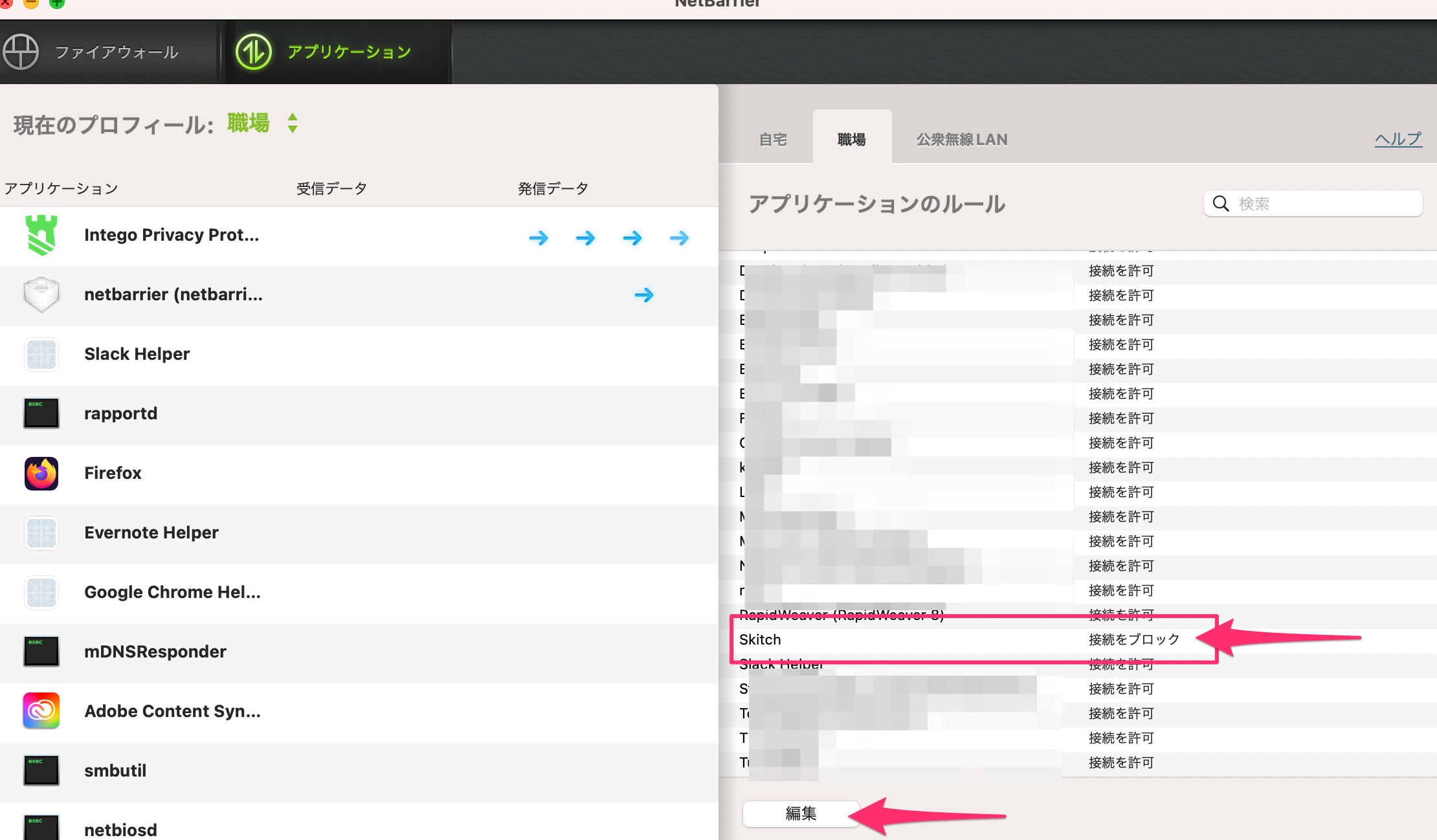Click the Intego Privacy Protection castle icon
This screenshot has width=1437, height=840.
(41, 236)
